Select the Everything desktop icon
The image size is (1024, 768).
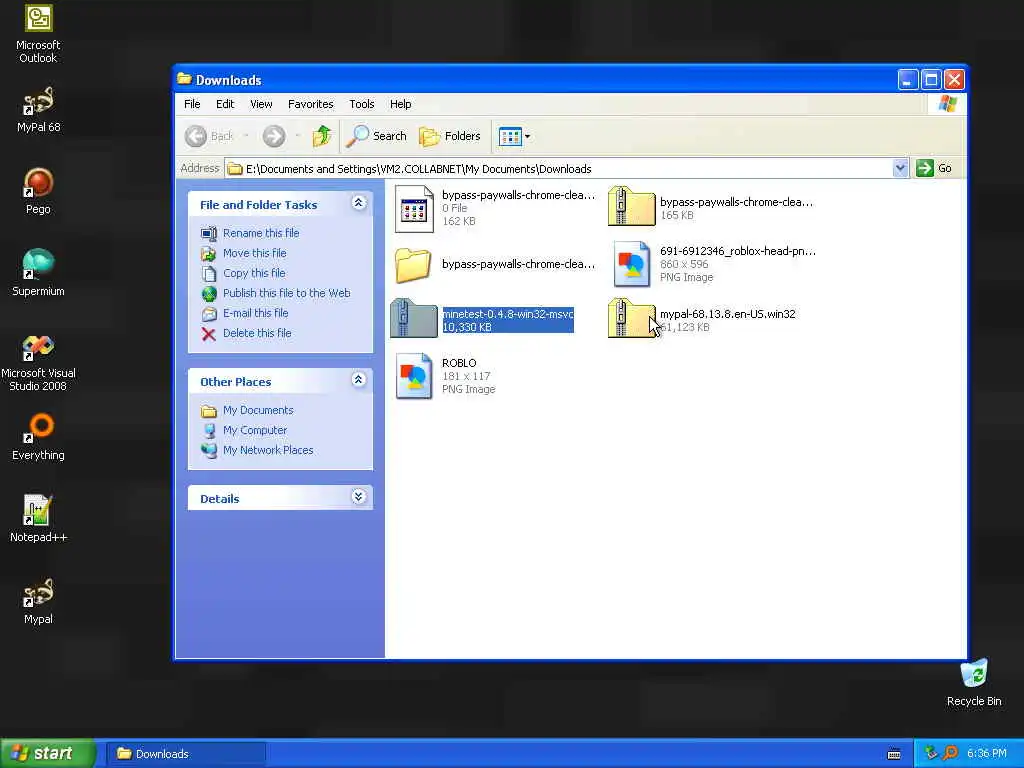click(x=38, y=436)
